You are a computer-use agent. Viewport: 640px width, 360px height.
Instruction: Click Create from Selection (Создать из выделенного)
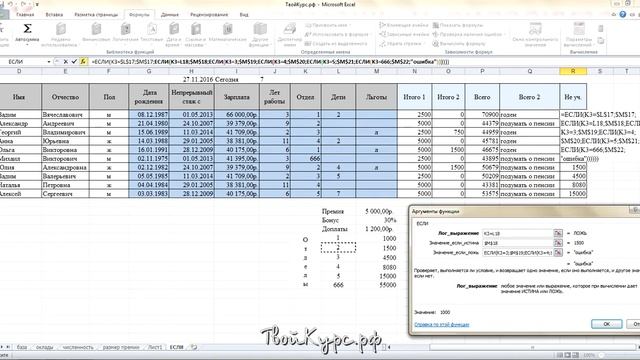pos(336,43)
